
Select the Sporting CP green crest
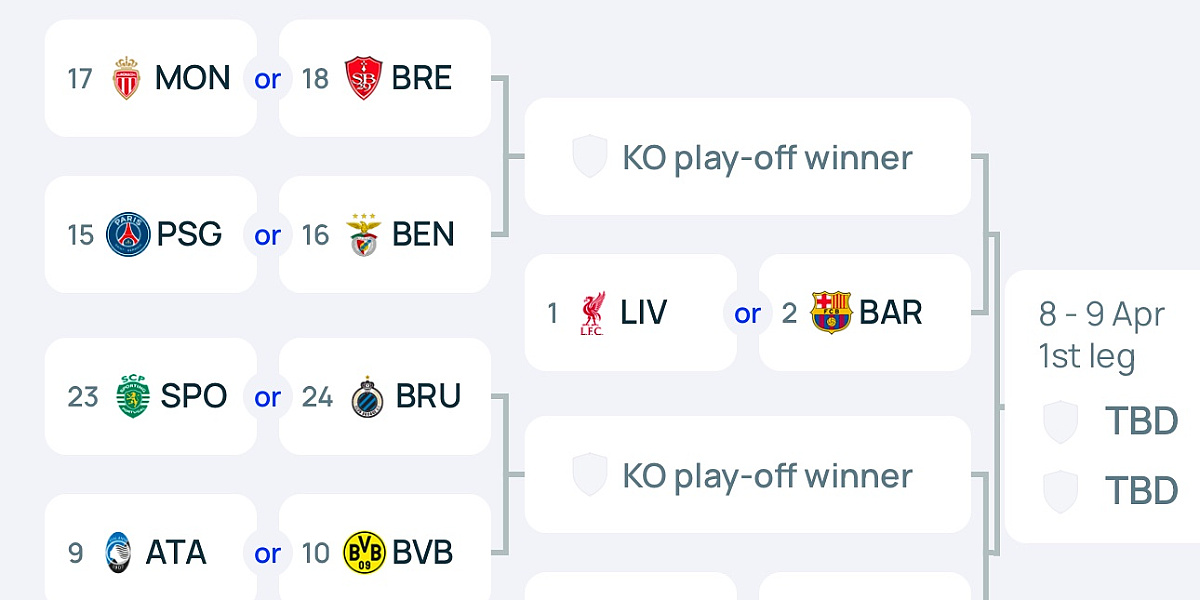131,396
